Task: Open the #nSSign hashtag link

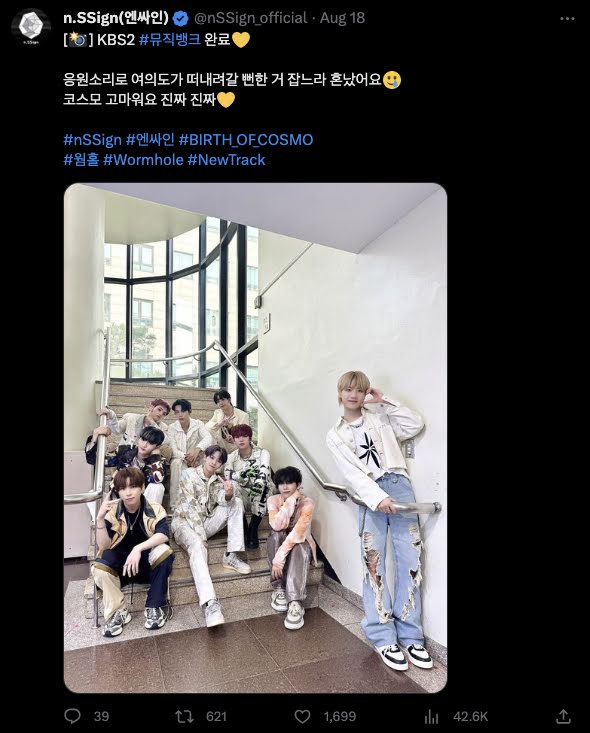Action: (x=93, y=140)
